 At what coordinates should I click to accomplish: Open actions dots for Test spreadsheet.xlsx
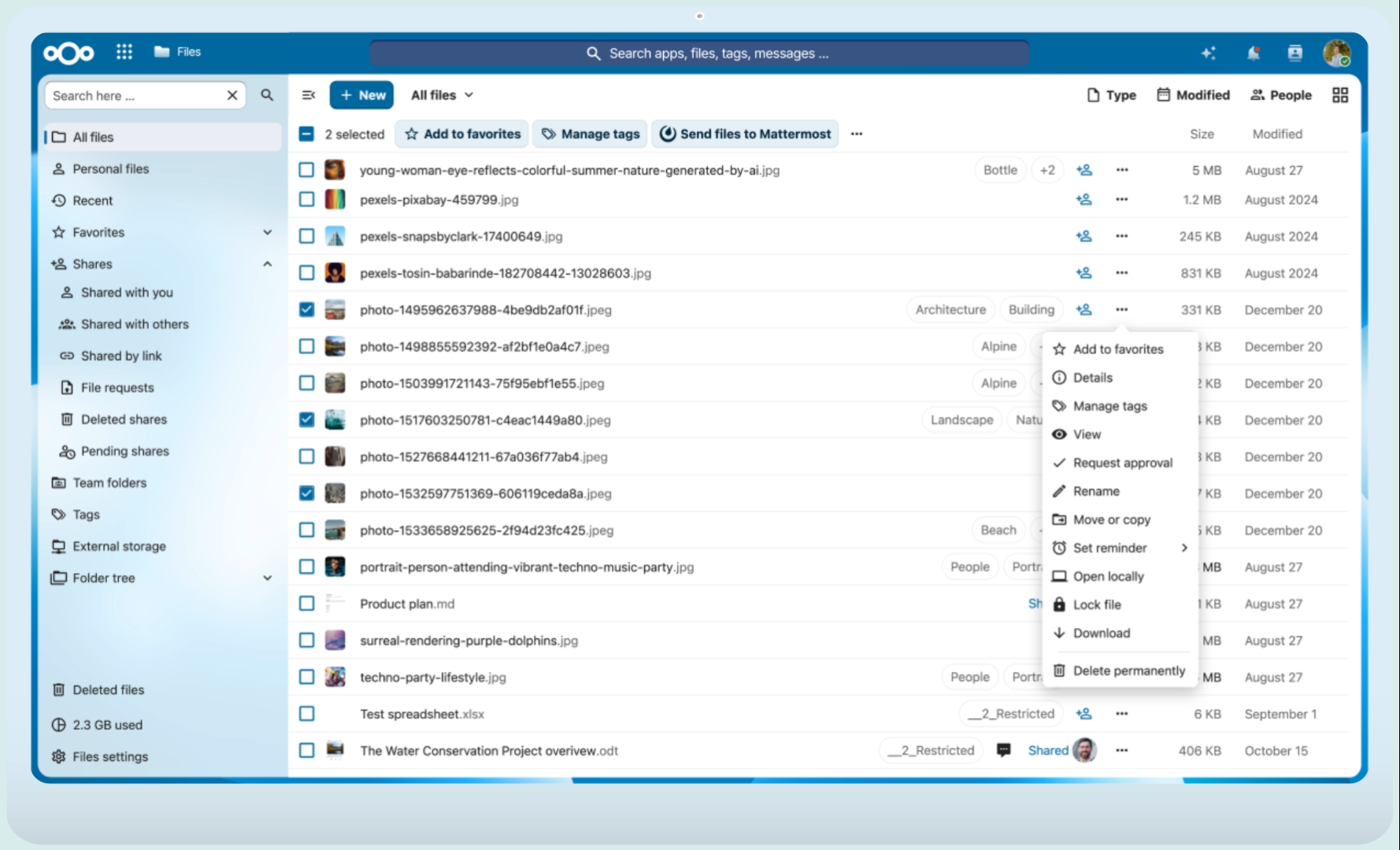1122,714
